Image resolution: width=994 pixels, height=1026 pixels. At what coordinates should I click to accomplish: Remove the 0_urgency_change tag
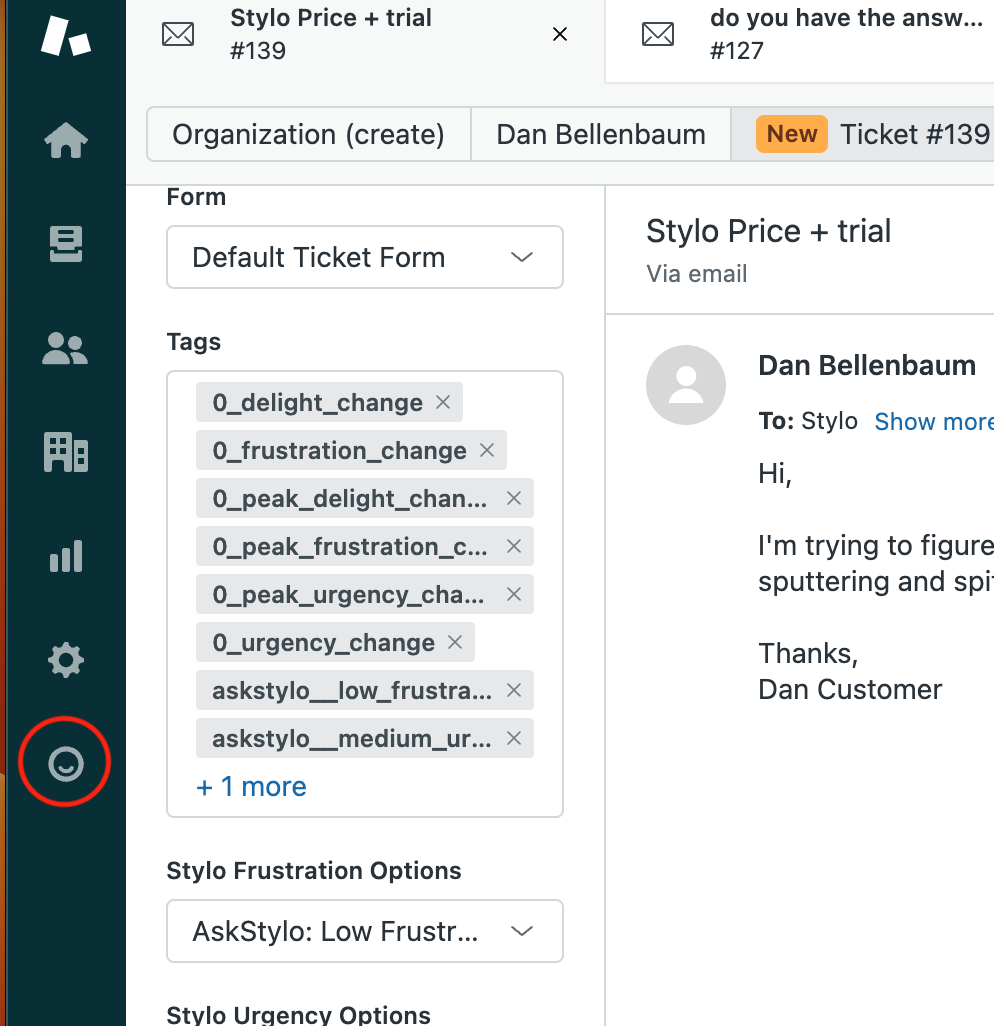(x=455, y=642)
